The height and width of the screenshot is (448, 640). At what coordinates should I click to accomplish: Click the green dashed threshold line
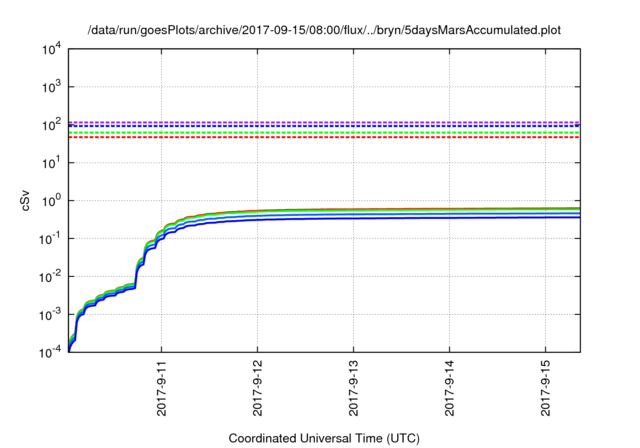pos(324,133)
